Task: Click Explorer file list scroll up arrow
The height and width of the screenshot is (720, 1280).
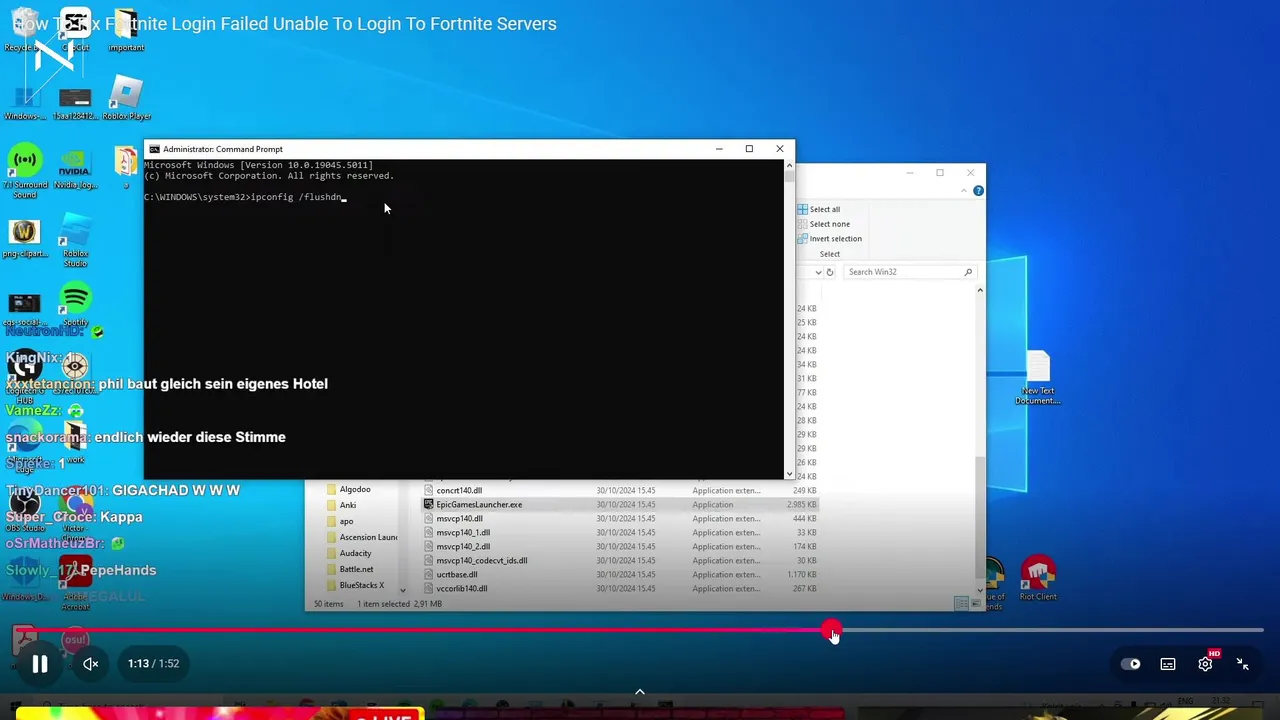Action: [x=980, y=291]
